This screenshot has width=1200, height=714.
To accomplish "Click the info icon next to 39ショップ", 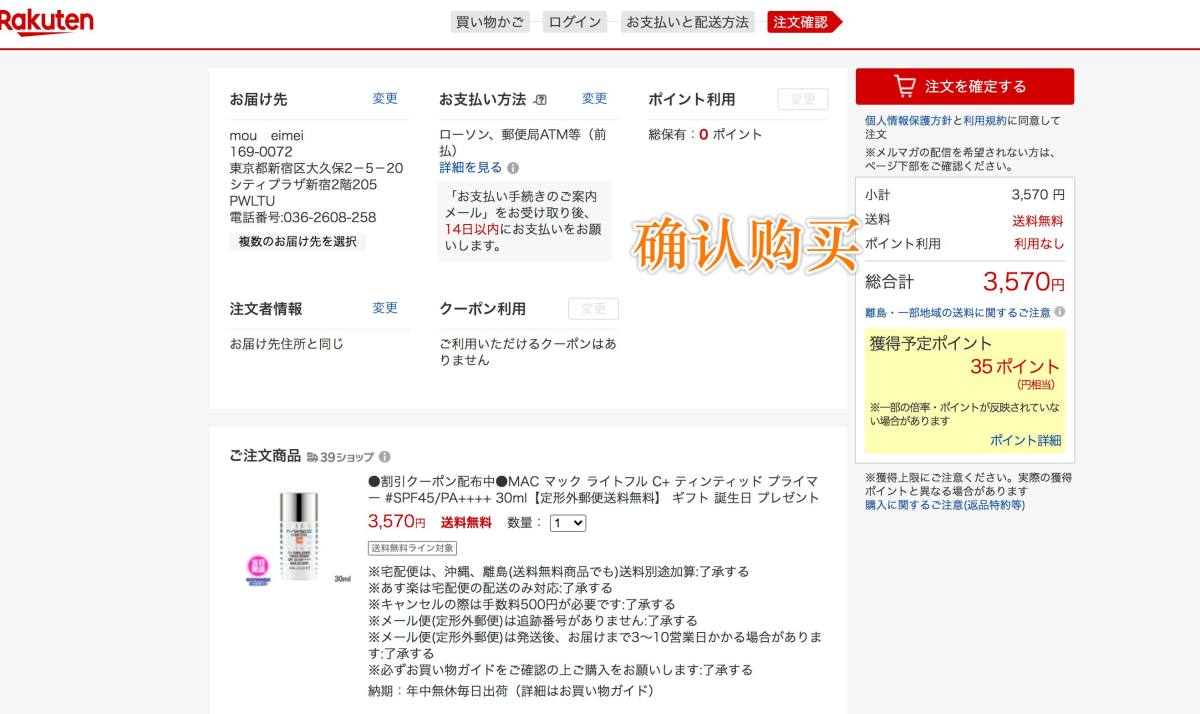I will pyautogui.click(x=385, y=456).
